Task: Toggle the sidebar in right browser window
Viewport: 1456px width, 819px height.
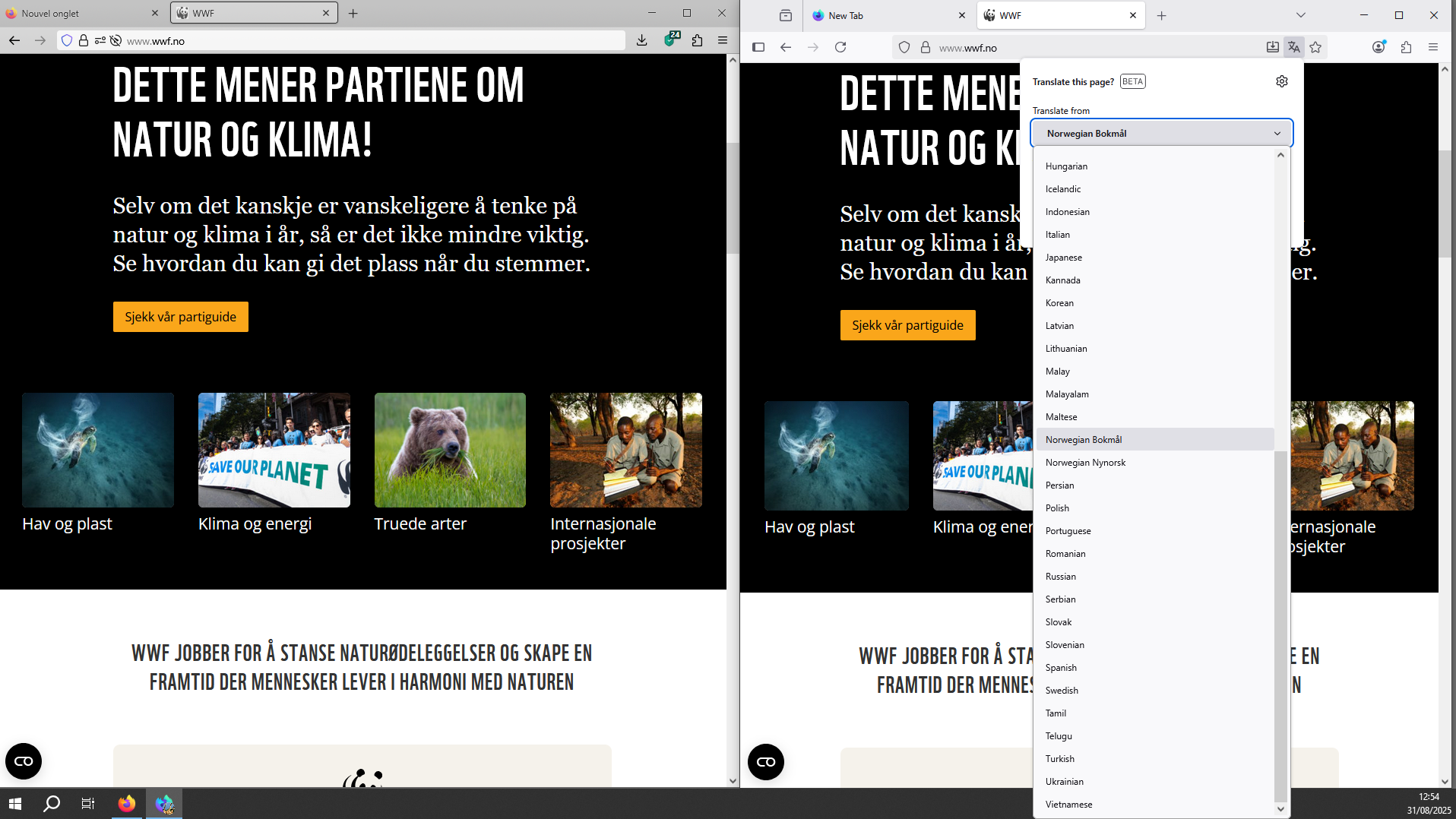Action: 758,47
